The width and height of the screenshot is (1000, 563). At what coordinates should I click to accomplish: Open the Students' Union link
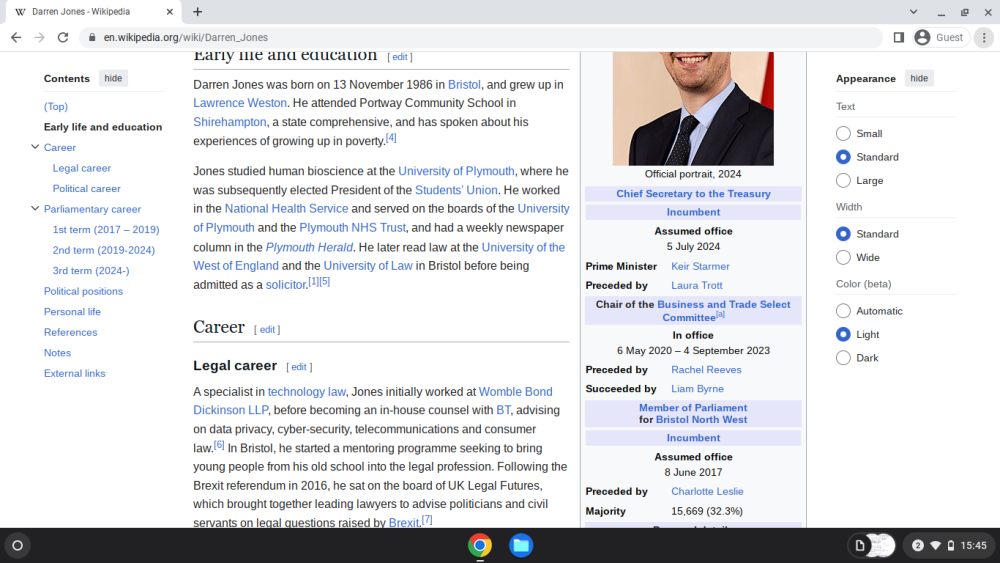(456, 190)
